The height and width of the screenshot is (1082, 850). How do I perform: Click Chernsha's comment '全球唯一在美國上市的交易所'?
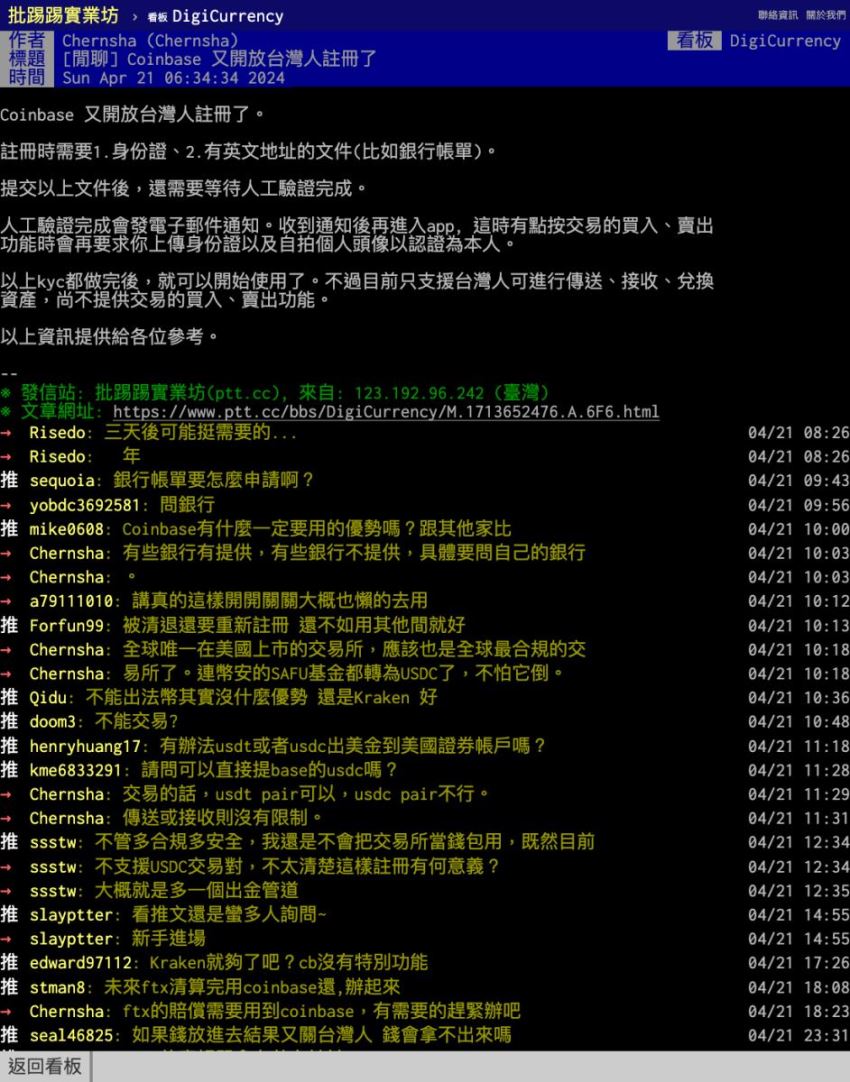(354, 649)
